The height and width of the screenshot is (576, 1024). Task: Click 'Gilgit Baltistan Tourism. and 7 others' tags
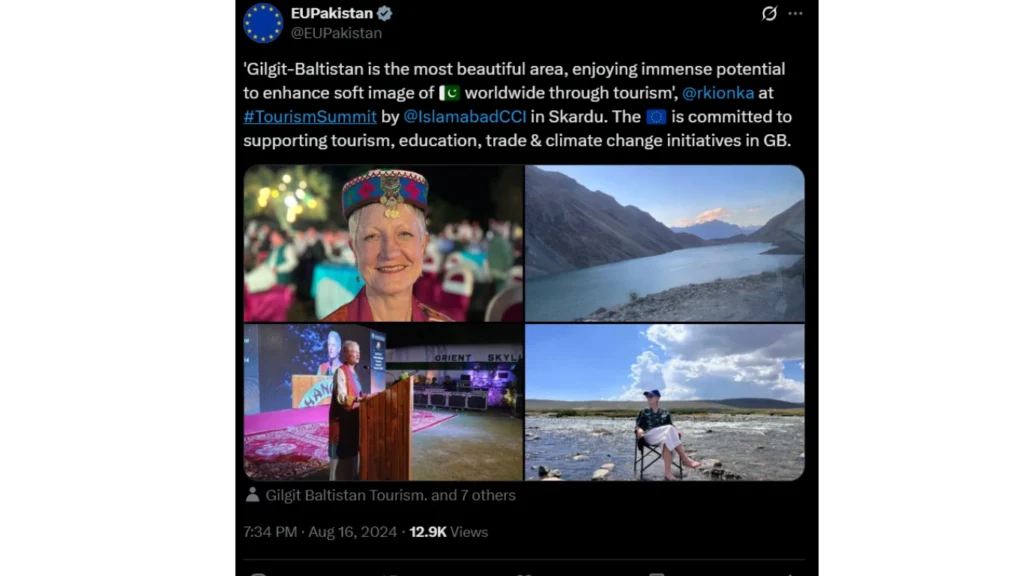(x=390, y=495)
